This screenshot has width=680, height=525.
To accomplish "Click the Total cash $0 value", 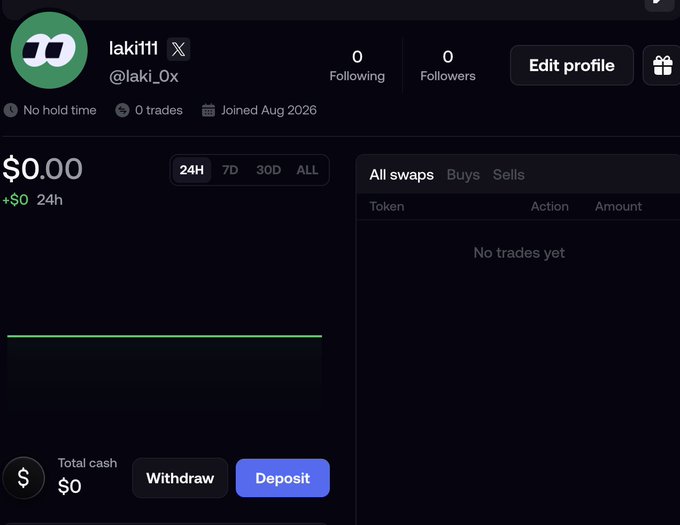I will point(69,486).
